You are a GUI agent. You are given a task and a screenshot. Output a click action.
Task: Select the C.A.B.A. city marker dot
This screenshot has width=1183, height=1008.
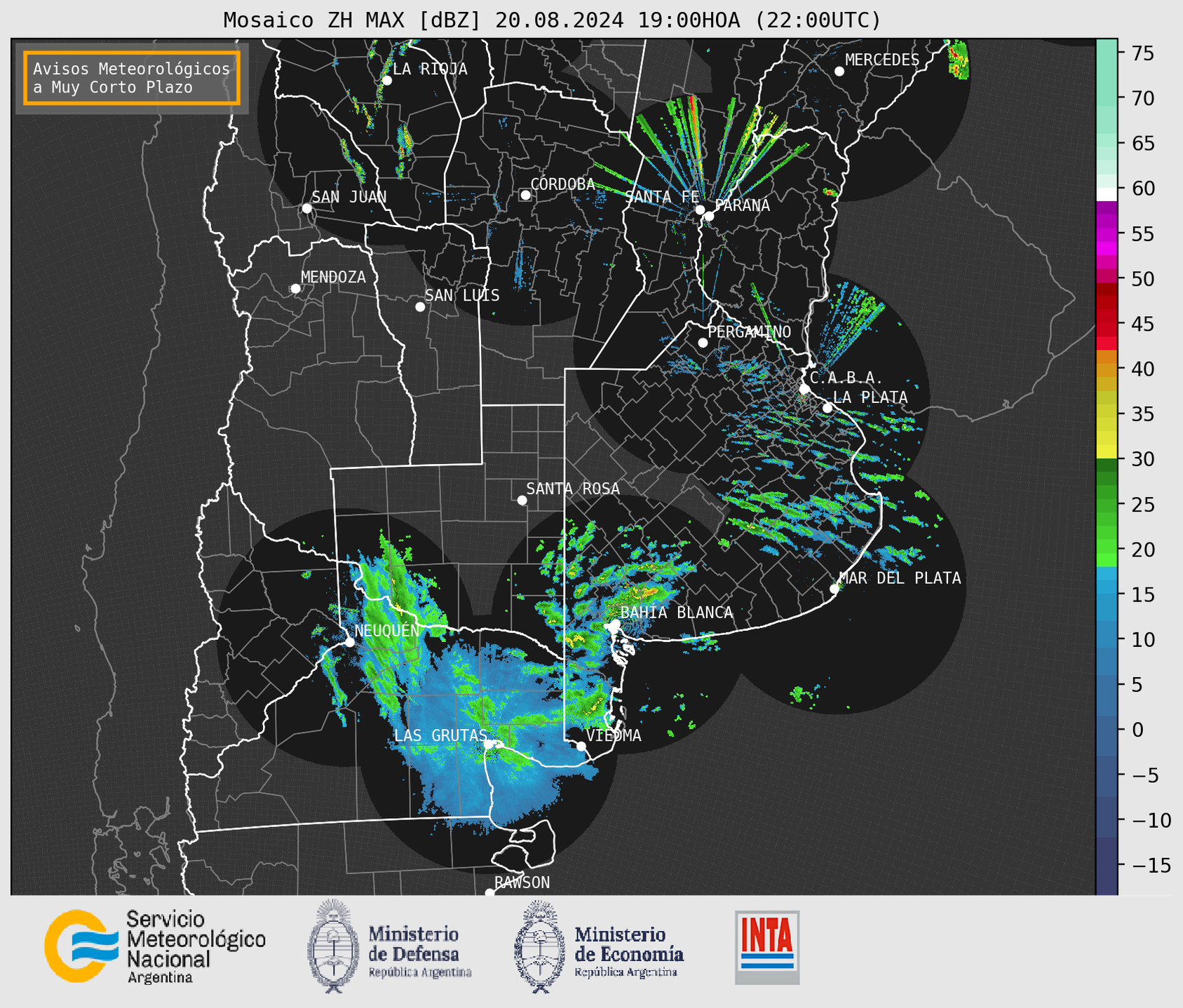tap(804, 389)
